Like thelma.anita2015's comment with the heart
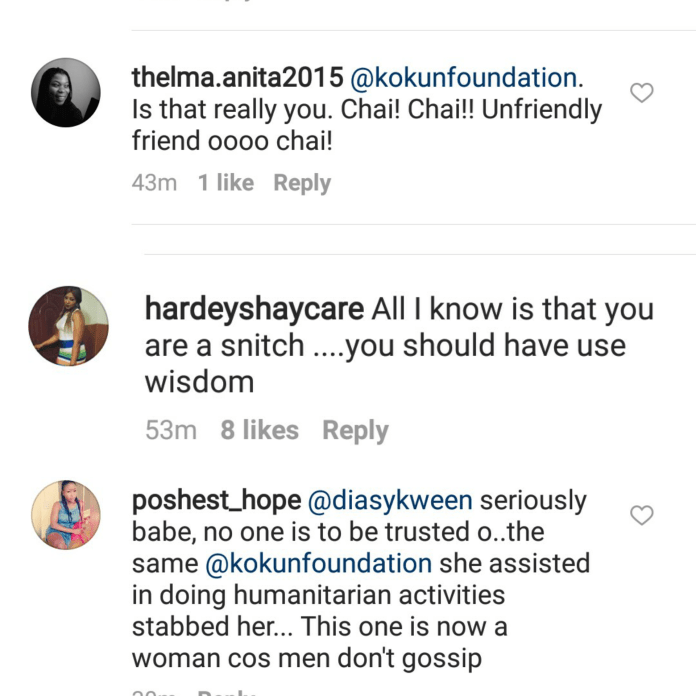The height and width of the screenshot is (696, 696). click(641, 93)
